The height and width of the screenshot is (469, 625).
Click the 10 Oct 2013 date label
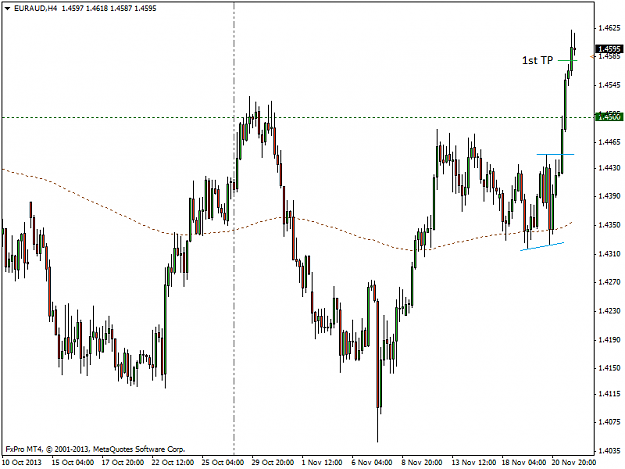pyautogui.click(x=22, y=462)
